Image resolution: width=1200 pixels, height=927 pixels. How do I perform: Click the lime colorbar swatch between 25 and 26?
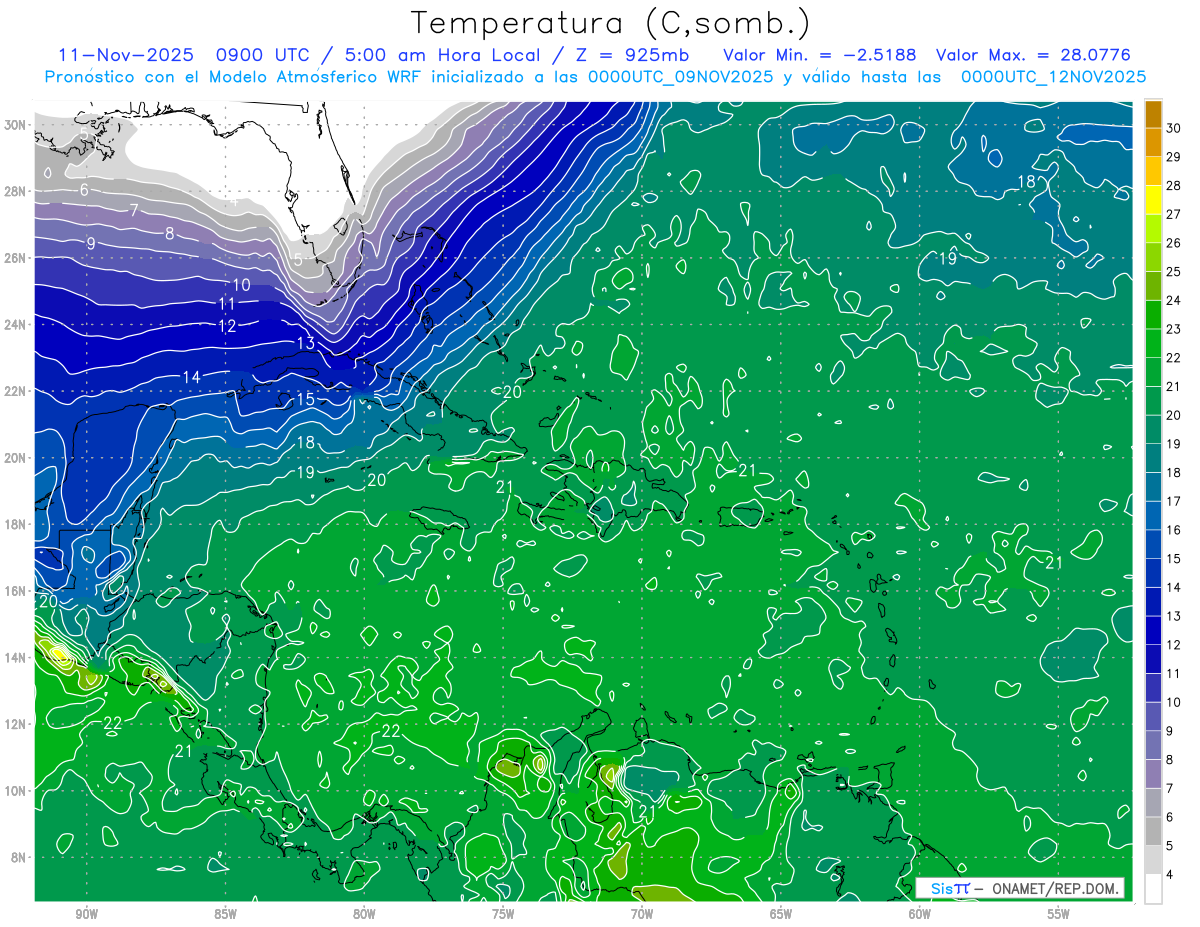[x=1153, y=258]
